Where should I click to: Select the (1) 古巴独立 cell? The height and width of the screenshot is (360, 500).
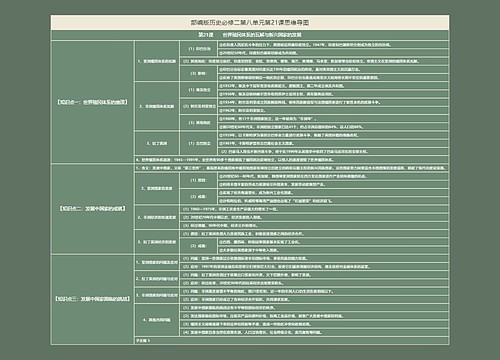199,143
